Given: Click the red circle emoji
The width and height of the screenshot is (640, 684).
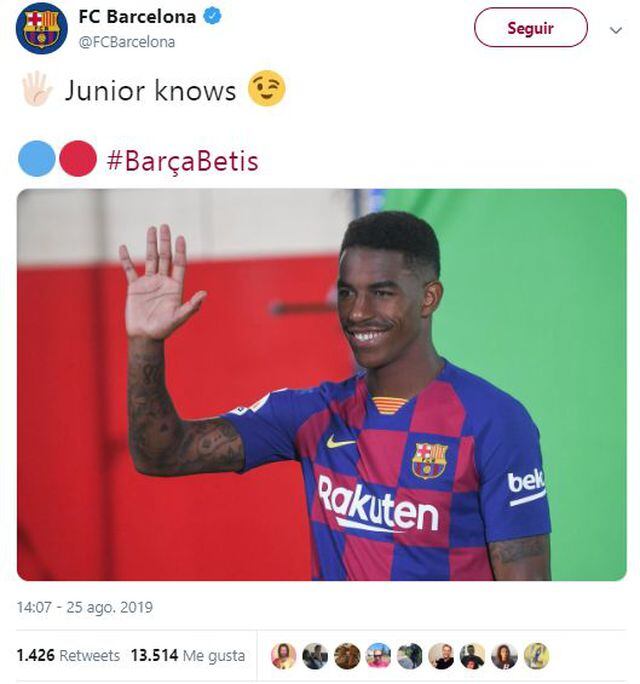Looking at the screenshot, I should pos(78,159).
